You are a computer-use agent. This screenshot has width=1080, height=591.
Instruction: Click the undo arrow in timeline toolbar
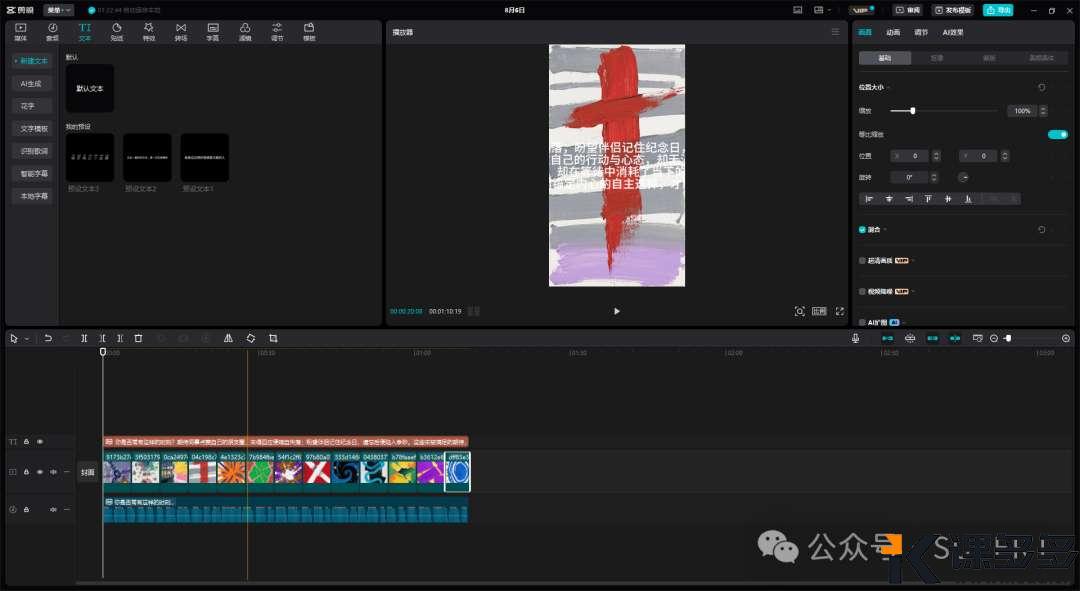point(48,339)
